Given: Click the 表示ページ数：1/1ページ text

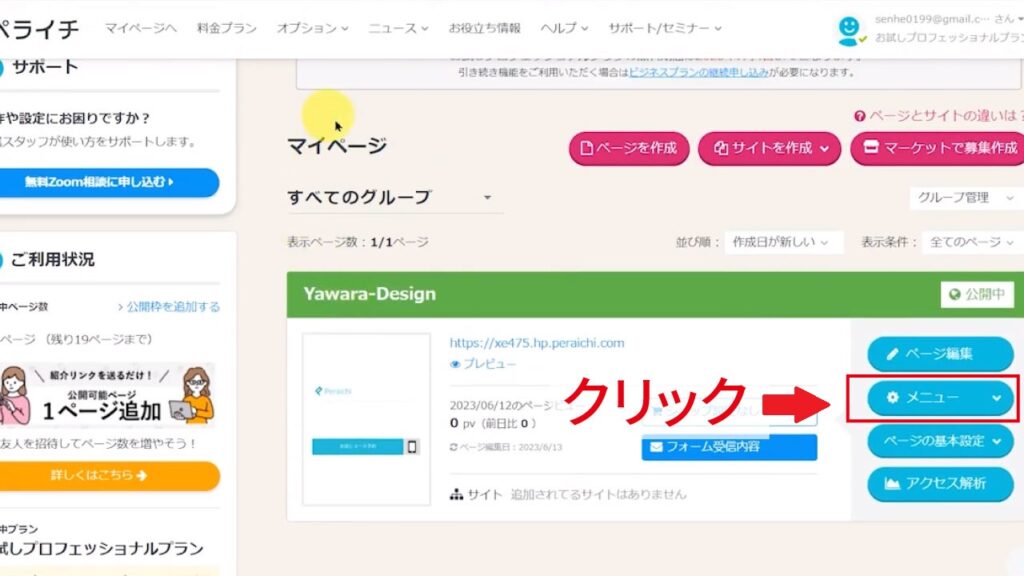Looking at the screenshot, I should 357,242.
